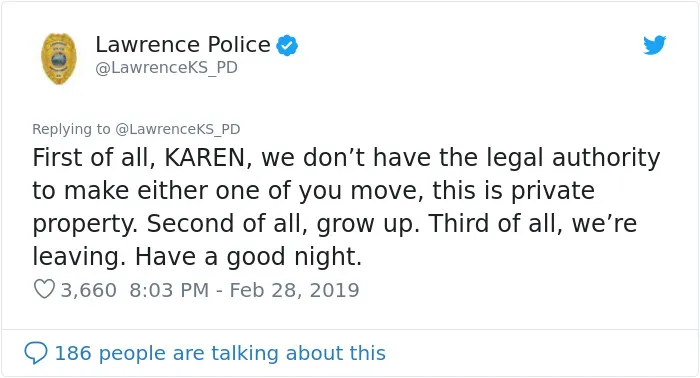
Task: Click the @LawrenceKS_PD handle below the name
Action: coord(167,67)
